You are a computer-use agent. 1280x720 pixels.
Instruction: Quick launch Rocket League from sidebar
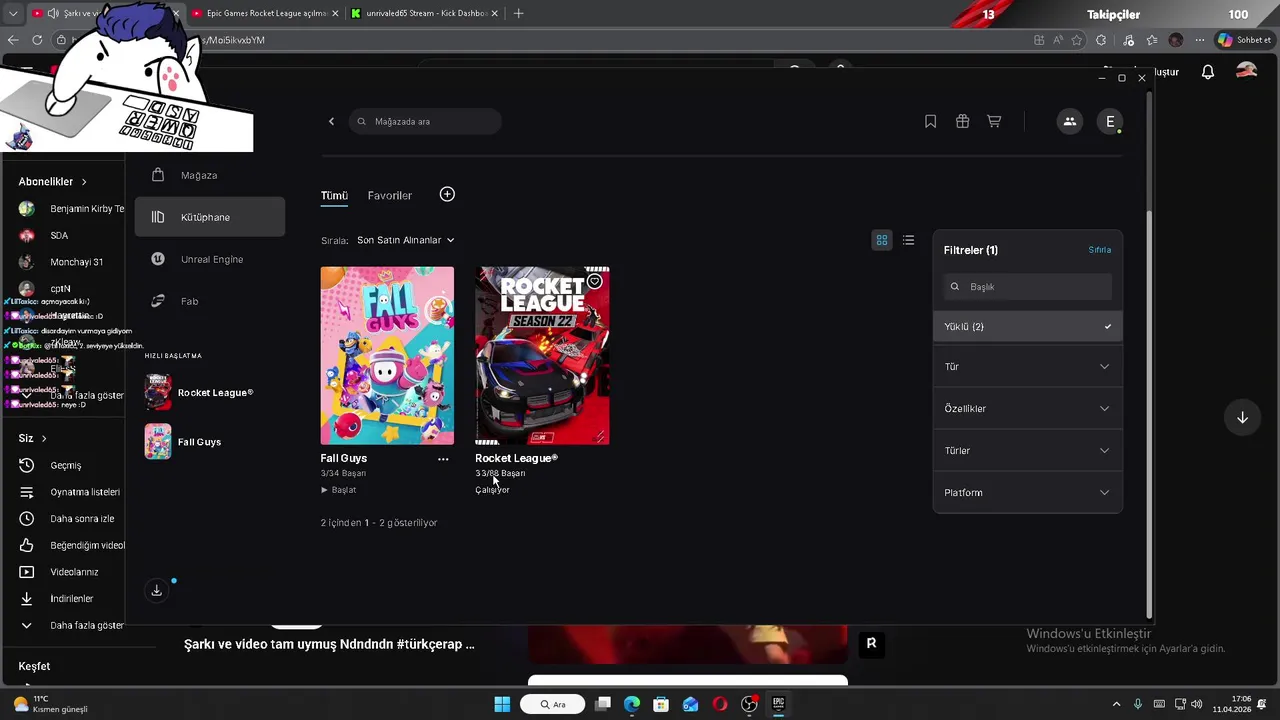pyautogui.click(x=200, y=392)
